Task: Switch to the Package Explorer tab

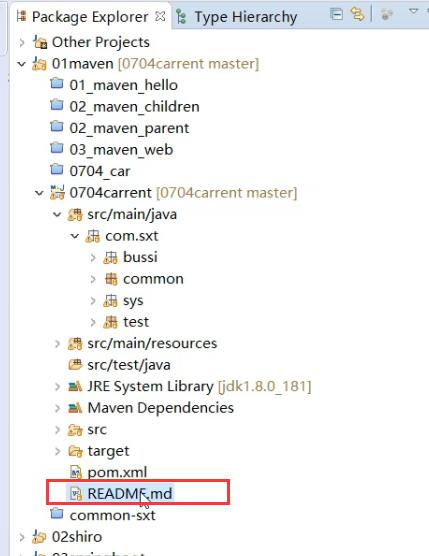Action: 90,17
